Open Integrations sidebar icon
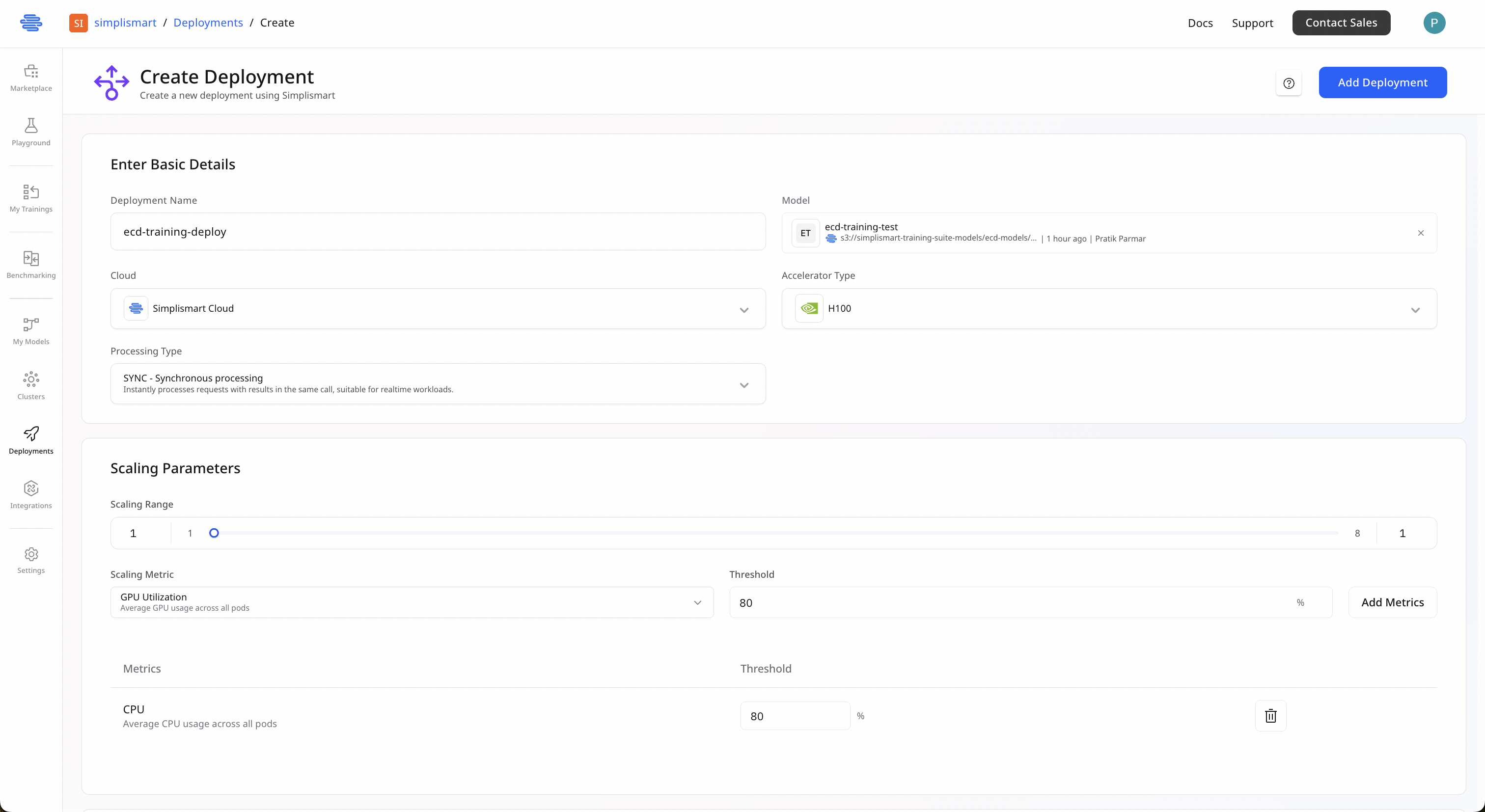This screenshot has width=1485, height=812. click(31, 495)
